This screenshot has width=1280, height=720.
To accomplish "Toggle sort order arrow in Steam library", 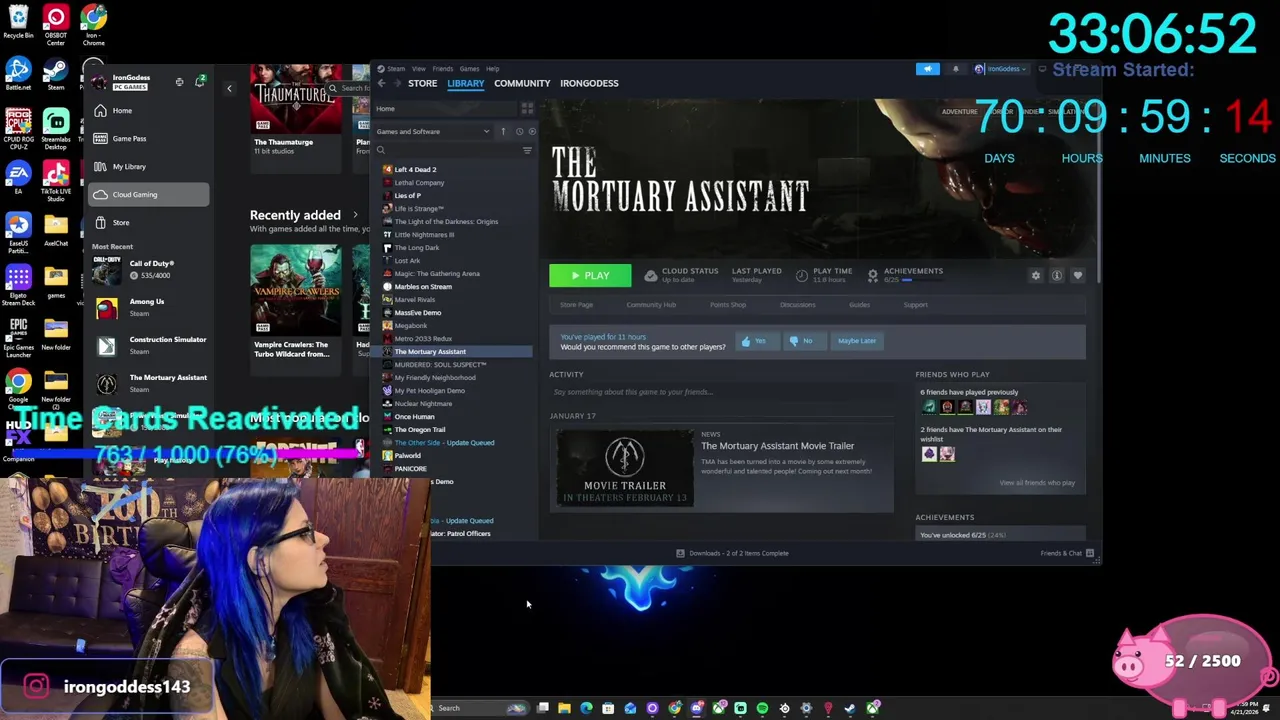I will tap(503, 131).
